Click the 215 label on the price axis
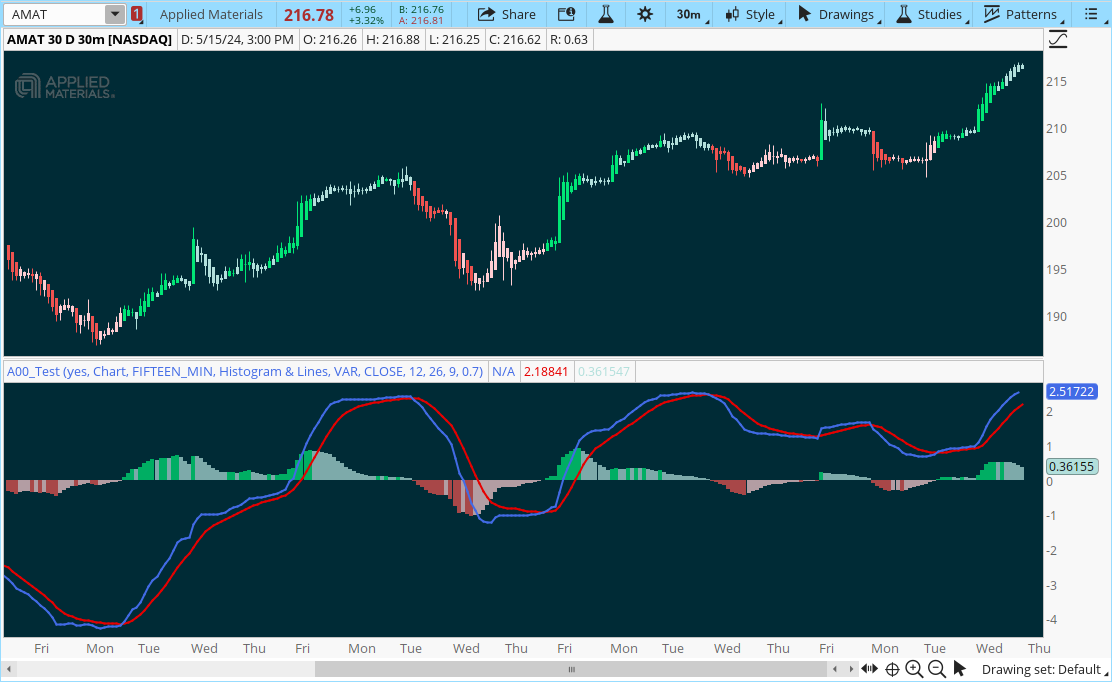 coord(1056,82)
